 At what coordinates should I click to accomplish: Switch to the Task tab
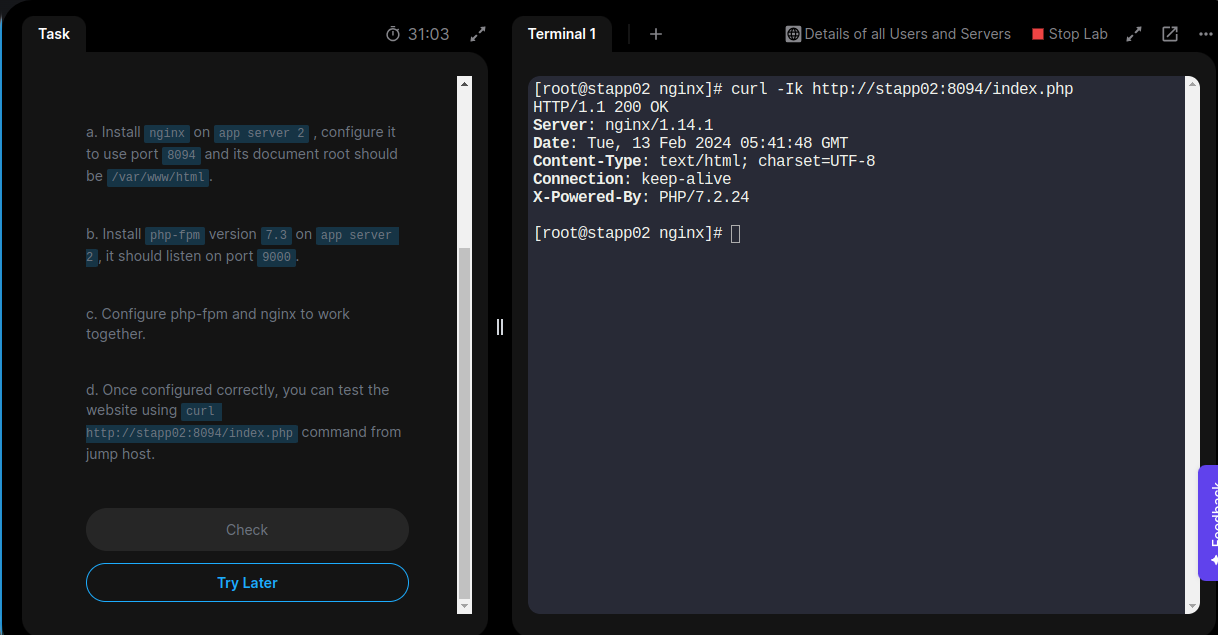[54, 34]
